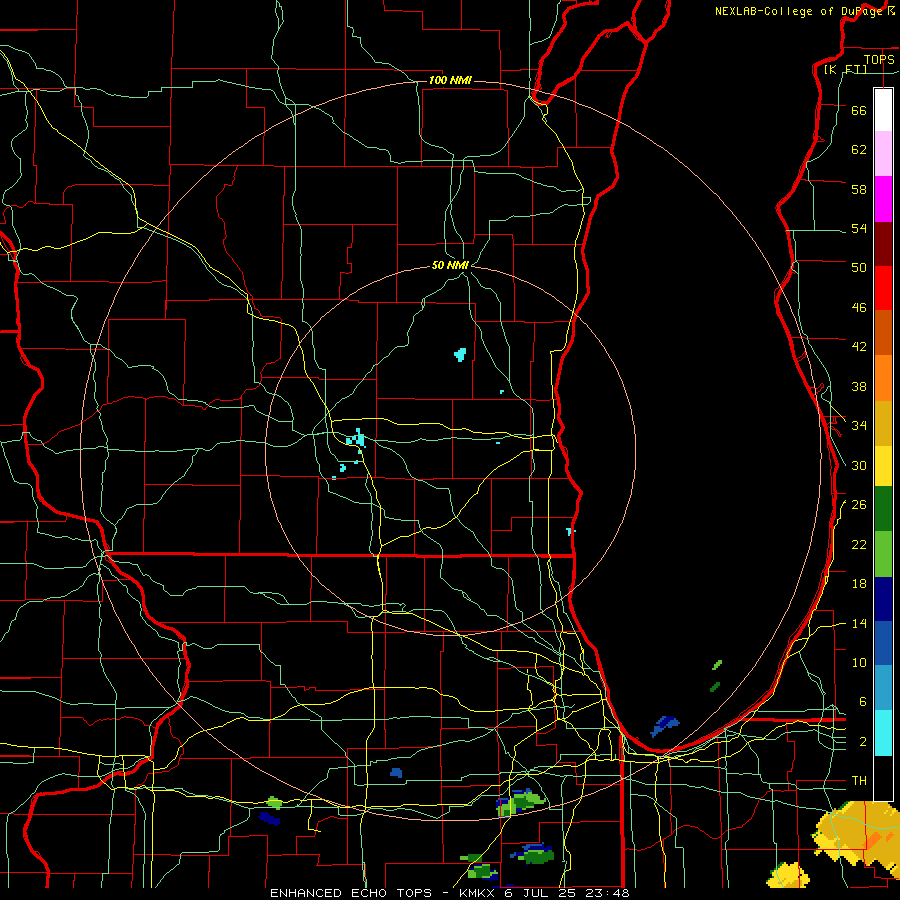The width and height of the screenshot is (900, 900).
Task: Click the small yellow echo at bottom edge
Action: coord(788,876)
